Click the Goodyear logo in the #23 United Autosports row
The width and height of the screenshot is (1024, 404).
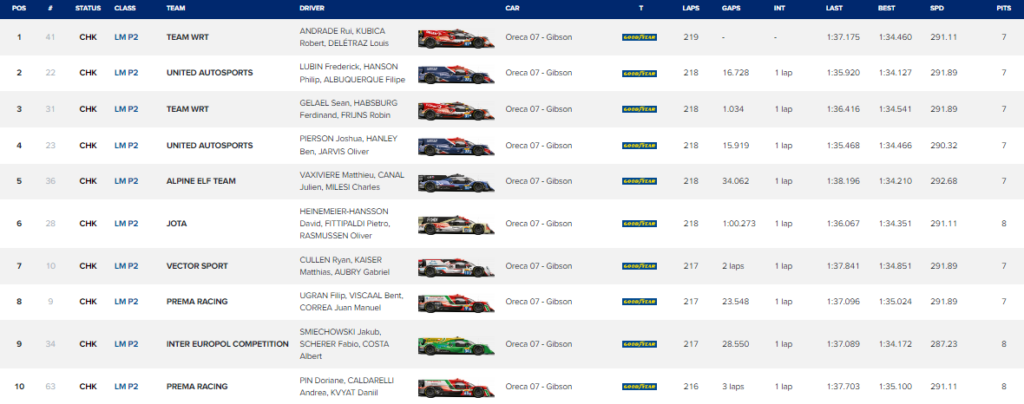pos(639,145)
